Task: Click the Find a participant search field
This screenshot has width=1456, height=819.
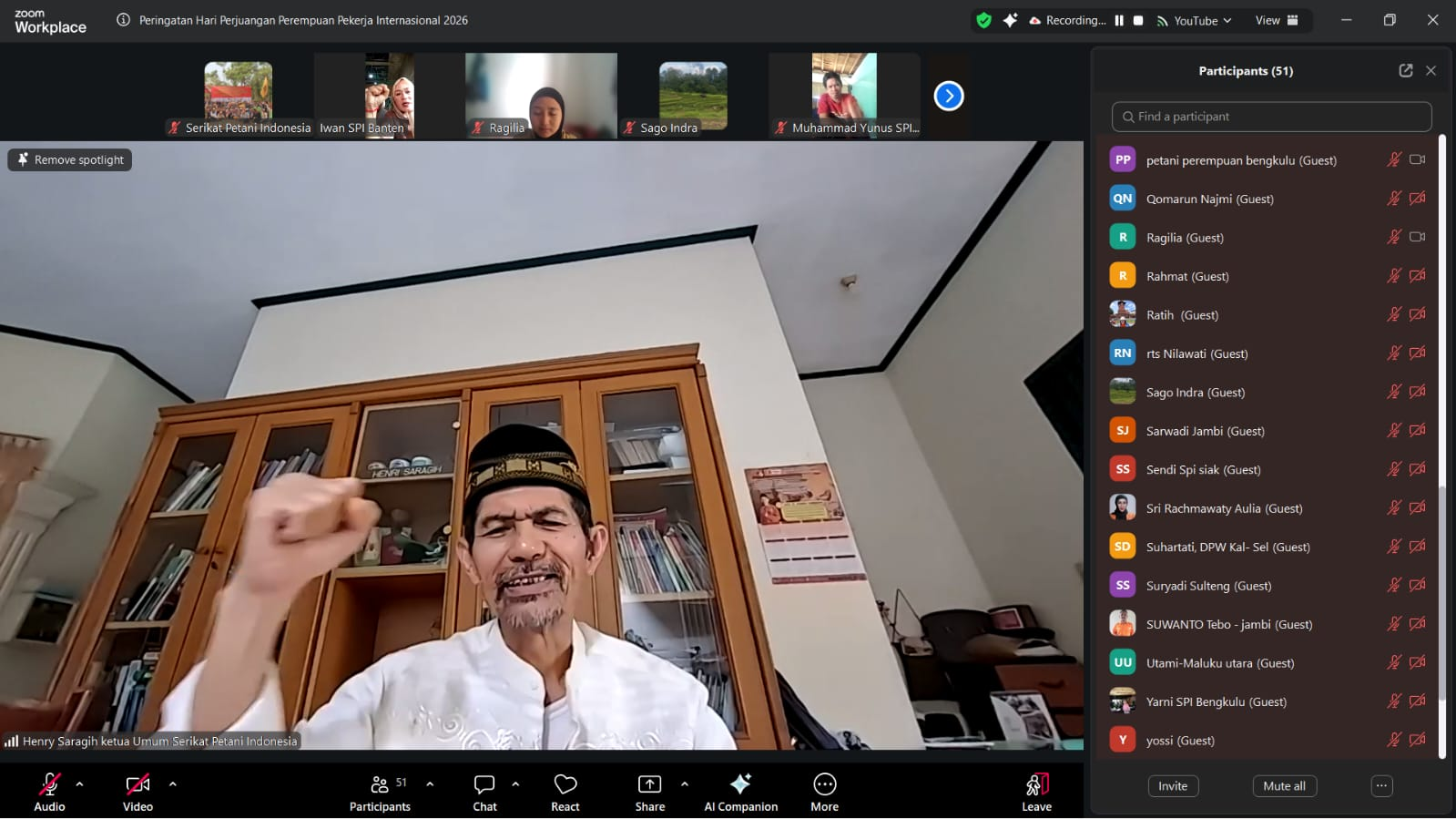Action: [1271, 117]
